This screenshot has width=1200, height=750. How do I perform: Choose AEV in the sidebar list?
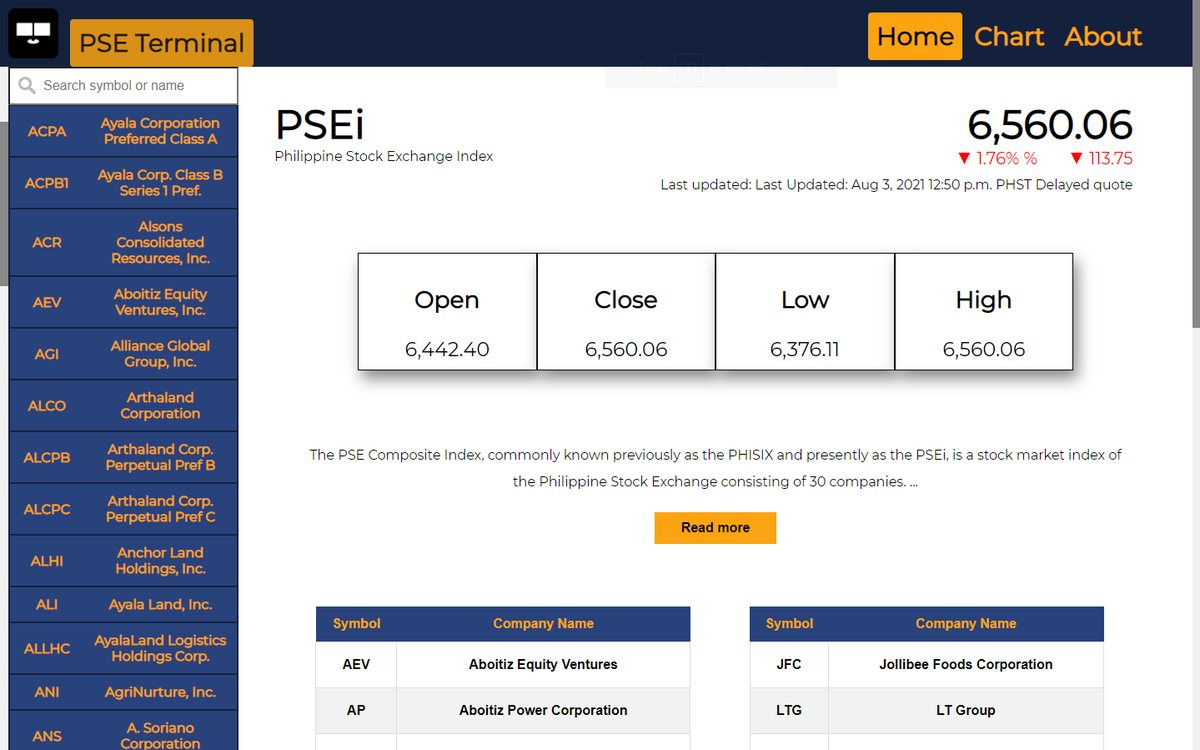click(x=123, y=302)
